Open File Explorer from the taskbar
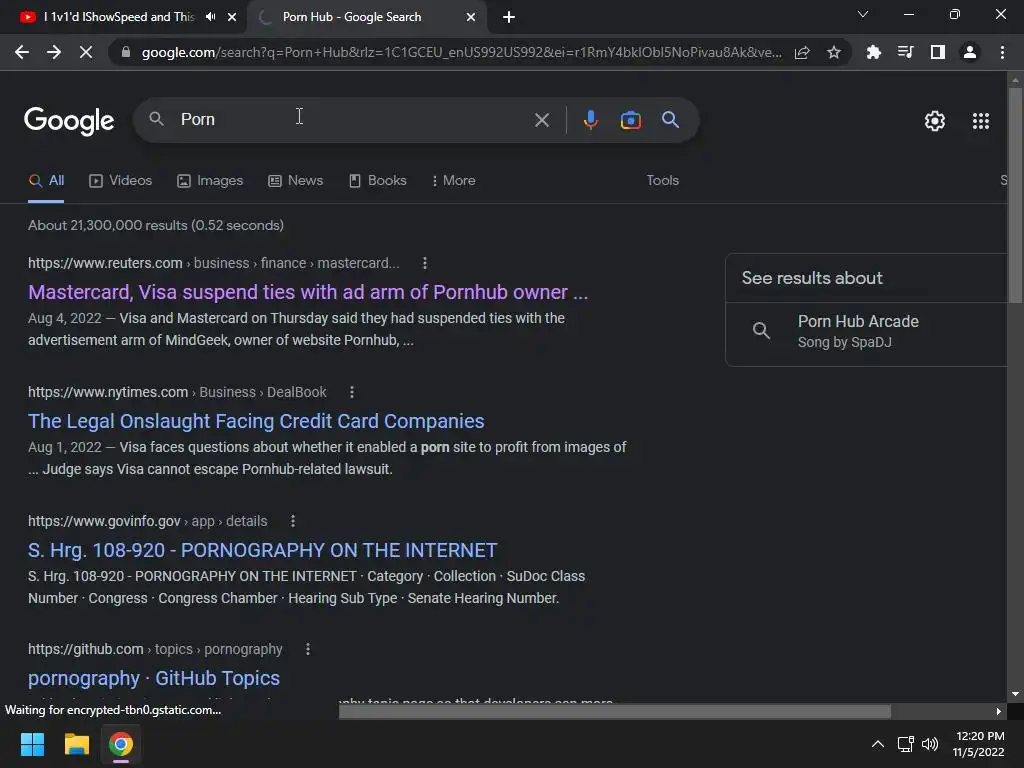Screen dimensions: 1024x768 [76, 744]
